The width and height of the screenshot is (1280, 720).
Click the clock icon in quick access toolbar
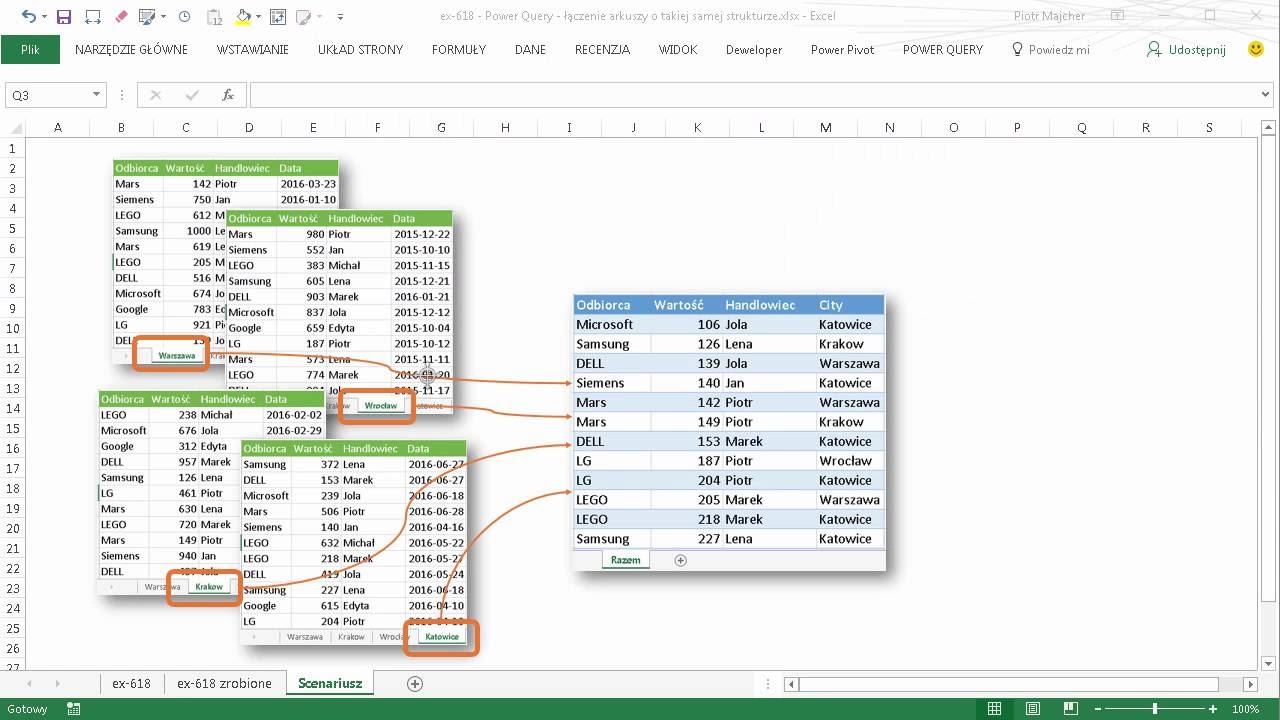[x=185, y=17]
